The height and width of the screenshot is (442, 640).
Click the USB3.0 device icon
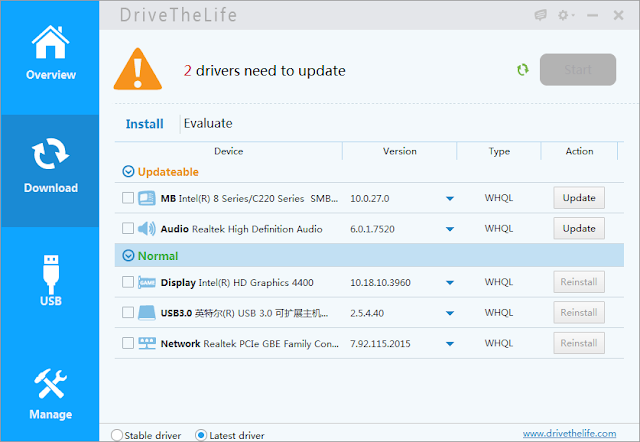tap(147, 313)
